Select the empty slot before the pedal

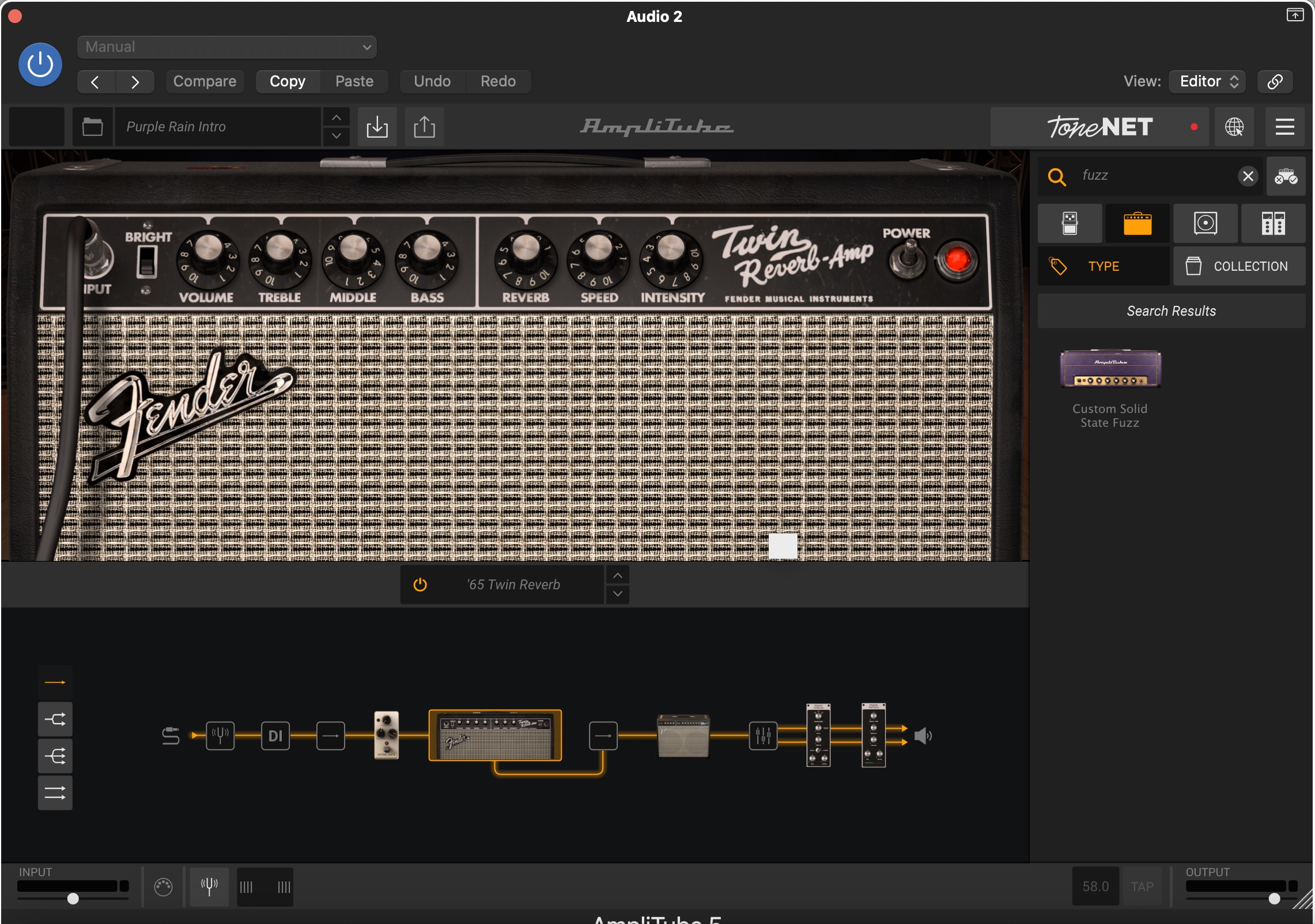pos(331,736)
